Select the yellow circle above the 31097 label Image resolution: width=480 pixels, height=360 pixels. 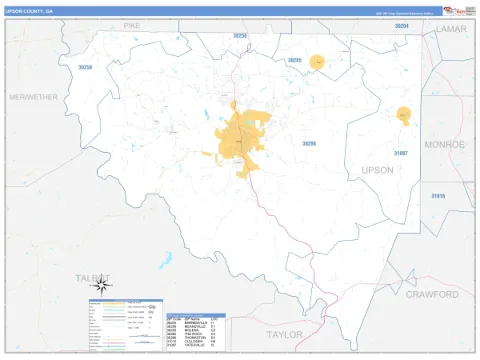(x=404, y=115)
